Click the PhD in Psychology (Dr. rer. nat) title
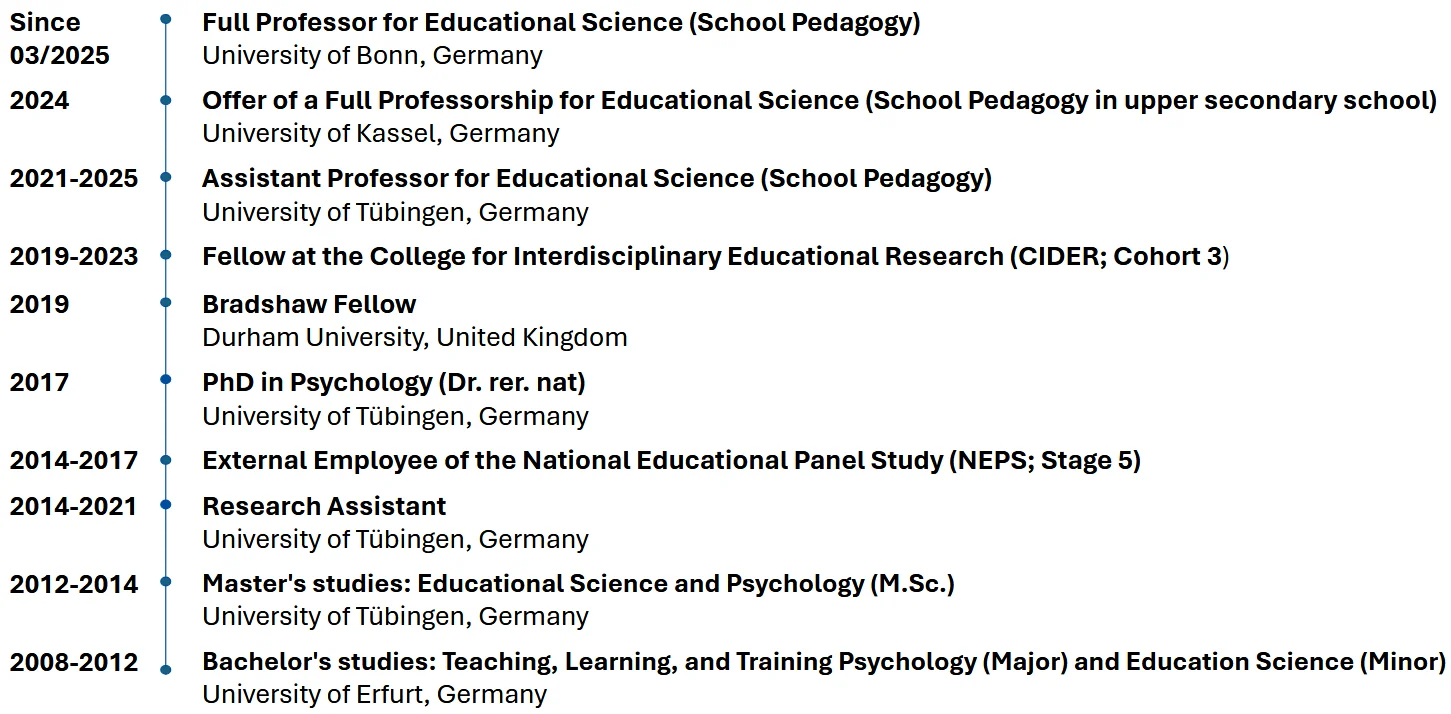Viewport: 1451px width, 714px height. 393,382
